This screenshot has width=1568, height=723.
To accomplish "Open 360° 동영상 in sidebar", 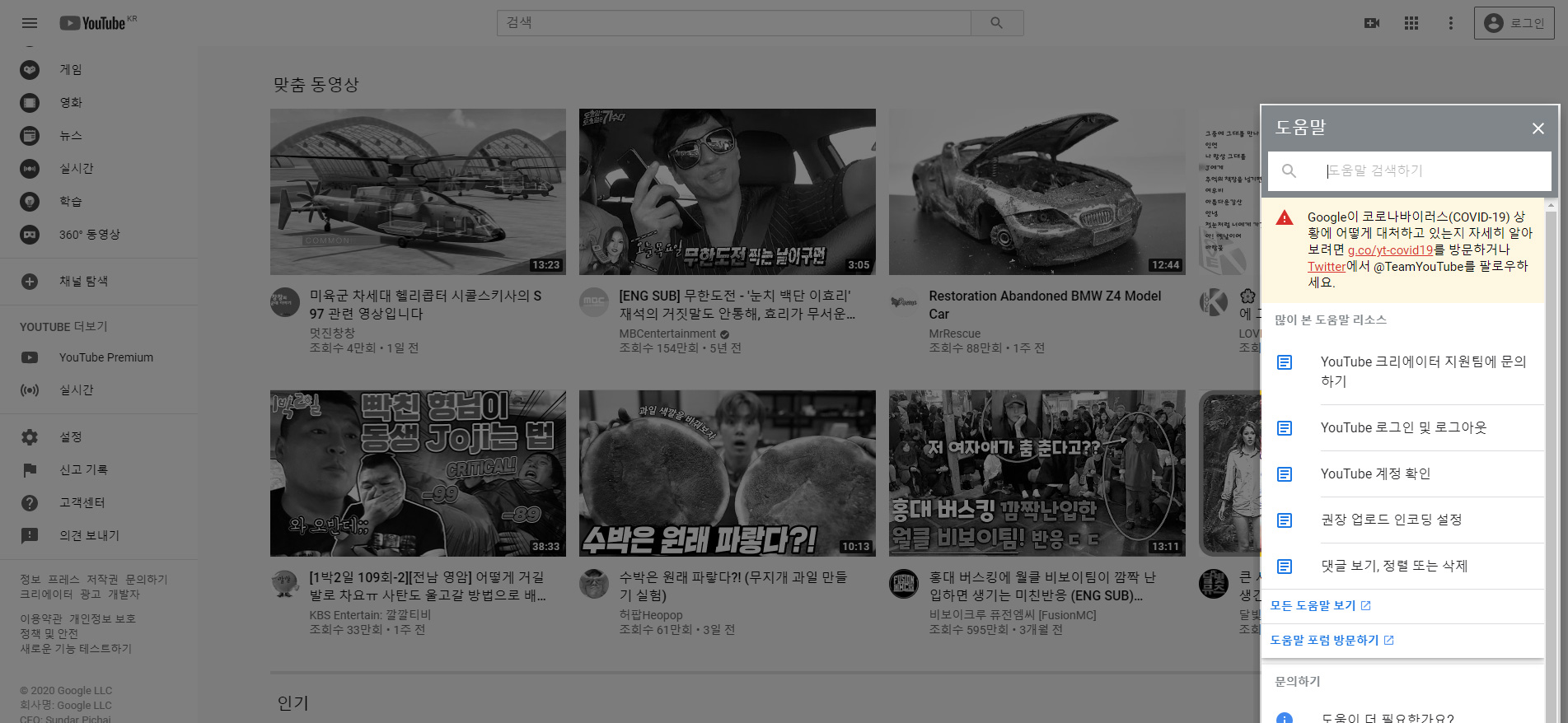I will coord(99,235).
